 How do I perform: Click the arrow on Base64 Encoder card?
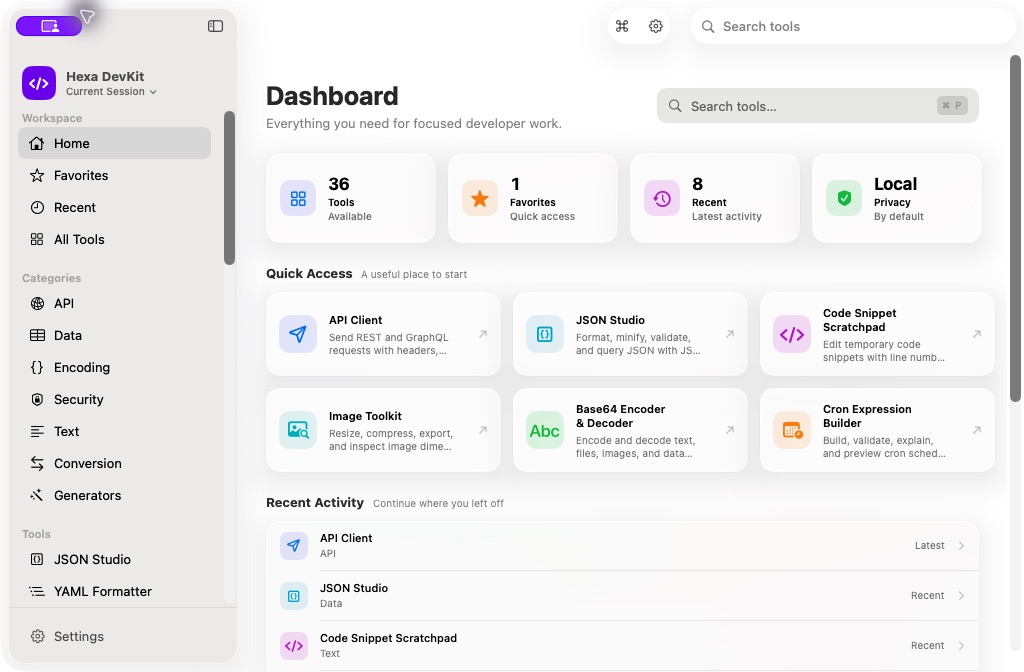coord(729,430)
